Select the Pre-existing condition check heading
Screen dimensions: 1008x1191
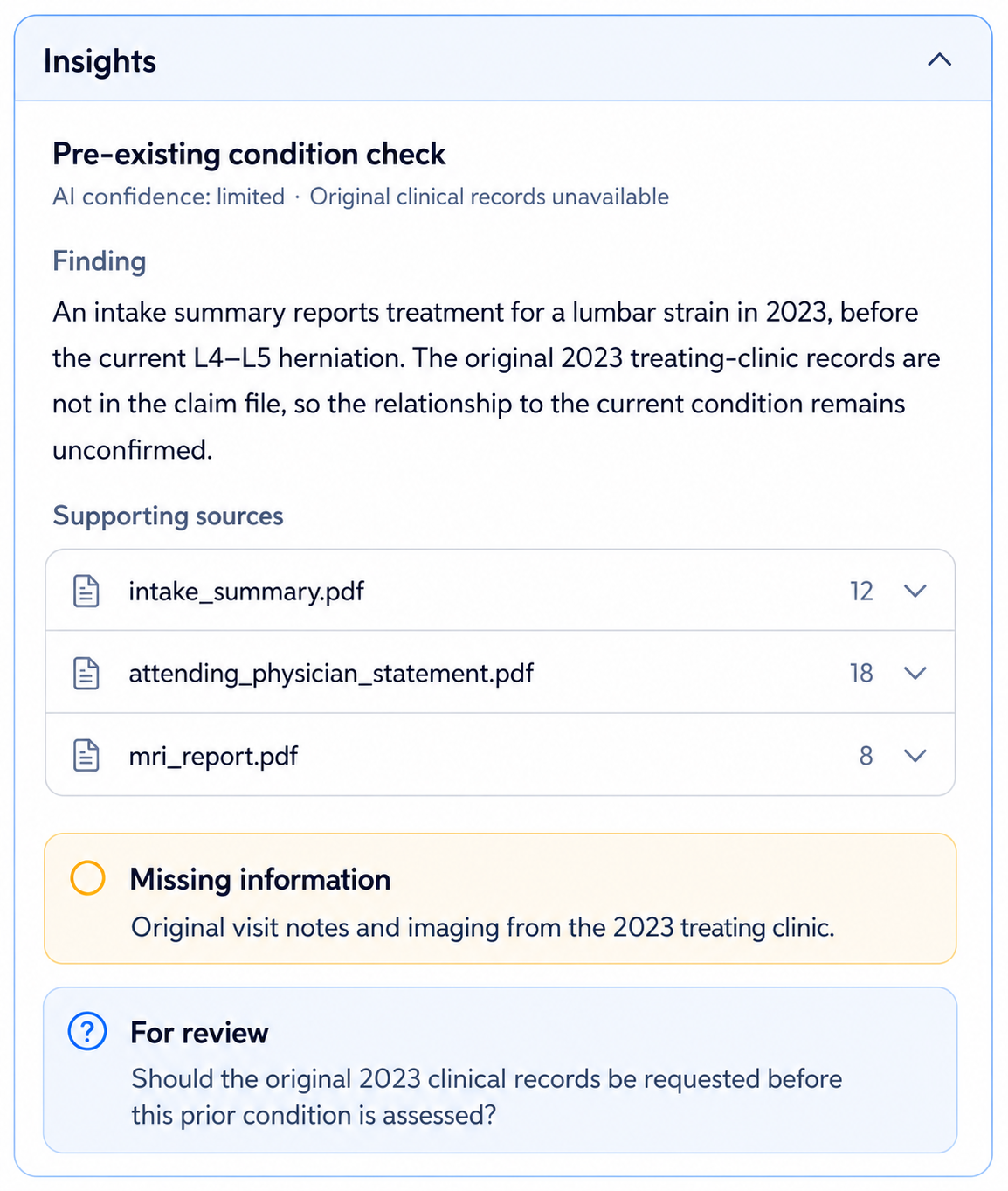tap(249, 154)
